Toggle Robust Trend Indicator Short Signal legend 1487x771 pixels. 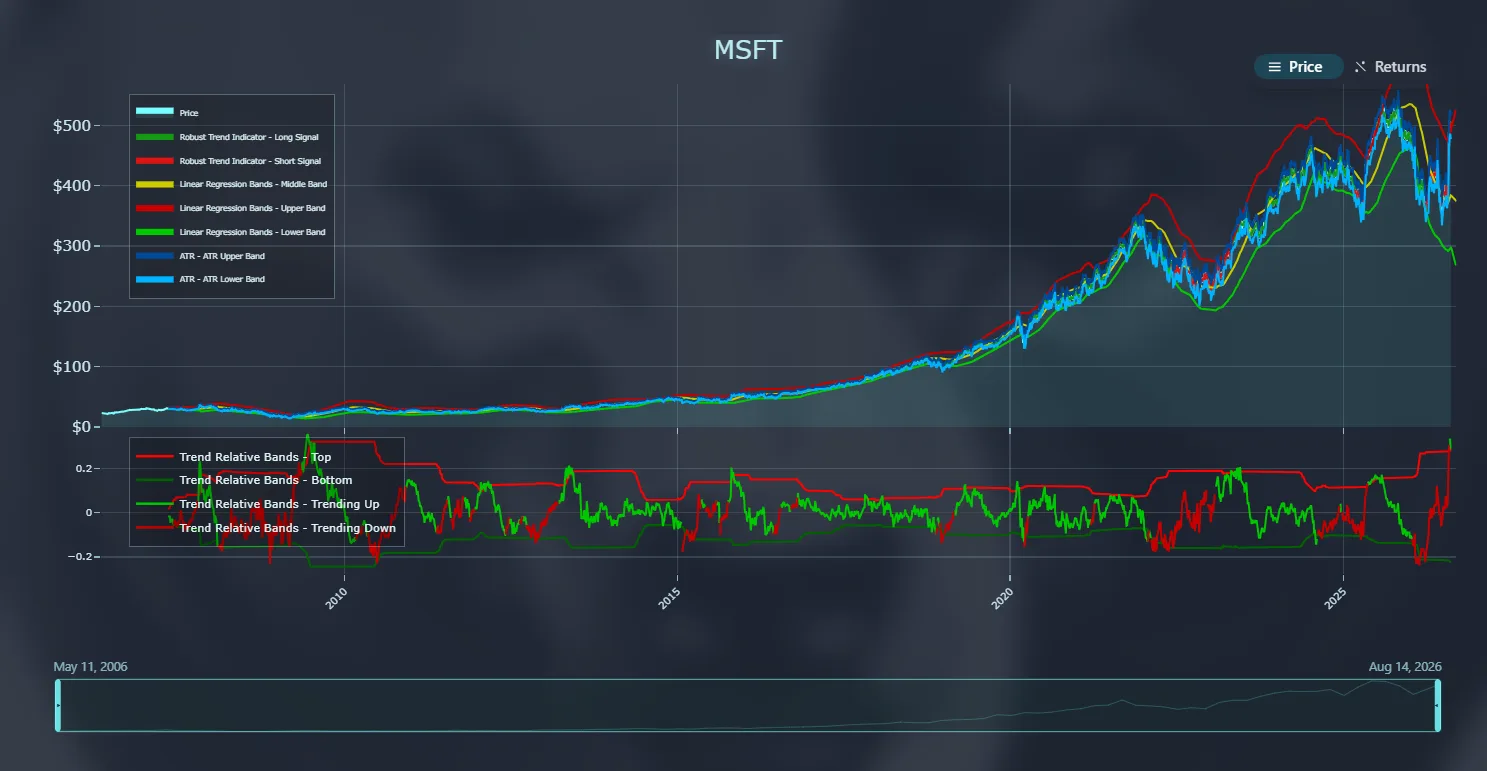click(231, 161)
